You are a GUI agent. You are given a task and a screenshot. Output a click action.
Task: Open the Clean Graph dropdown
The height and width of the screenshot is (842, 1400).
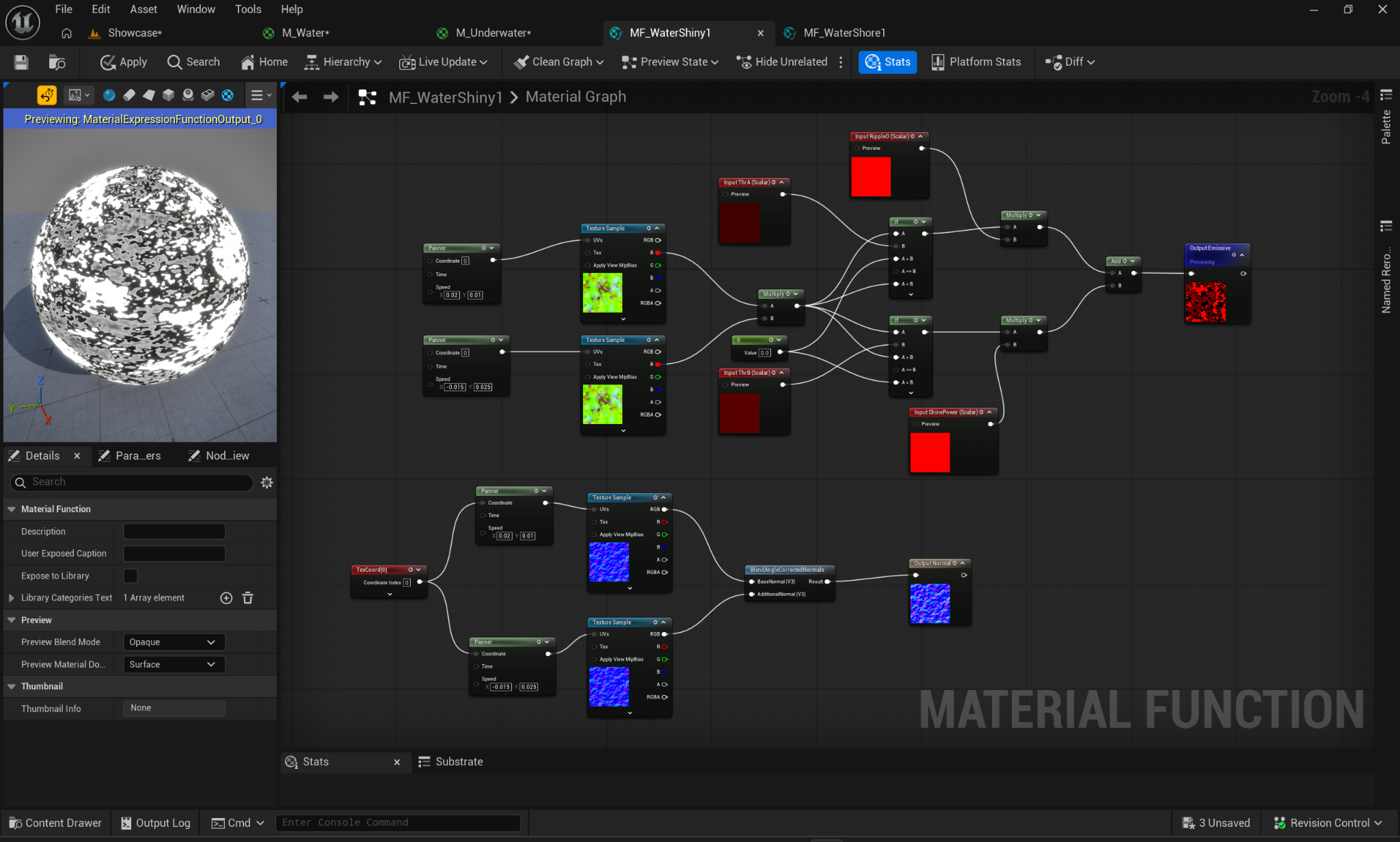tap(558, 62)
